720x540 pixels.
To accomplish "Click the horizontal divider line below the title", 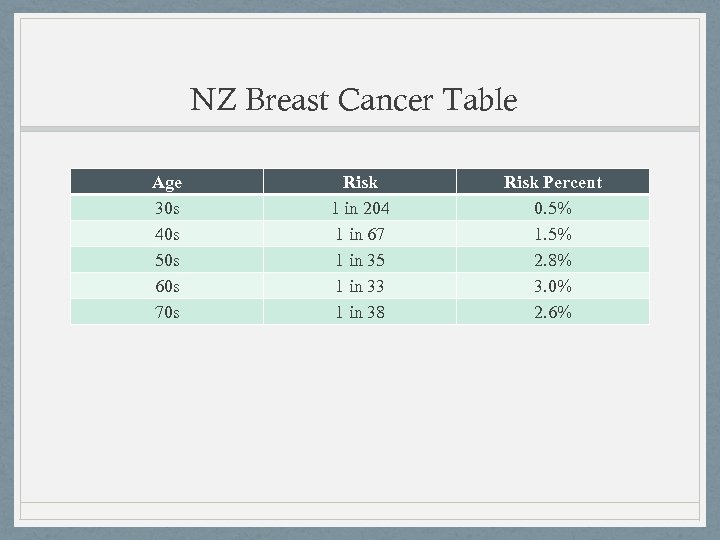I will click(360, 129).
